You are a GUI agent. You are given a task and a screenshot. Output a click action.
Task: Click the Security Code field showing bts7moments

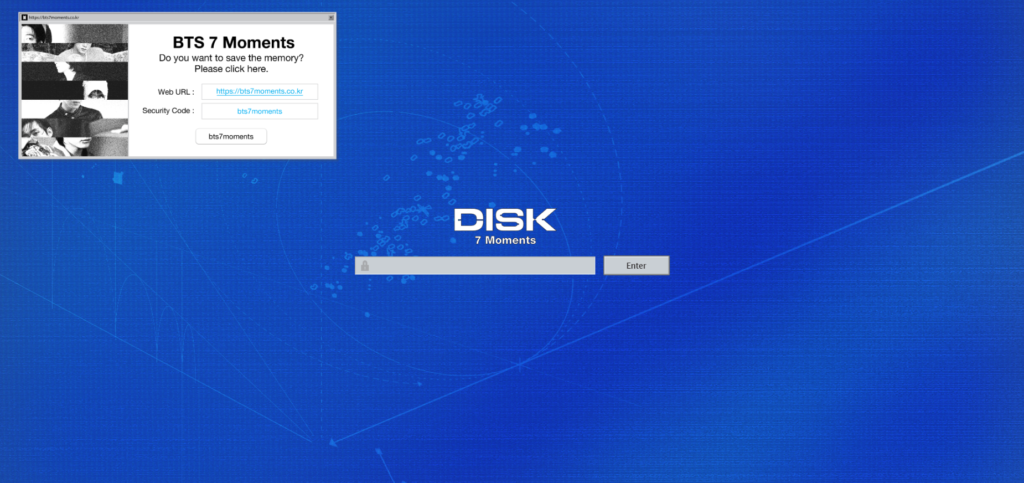point(259,111)
